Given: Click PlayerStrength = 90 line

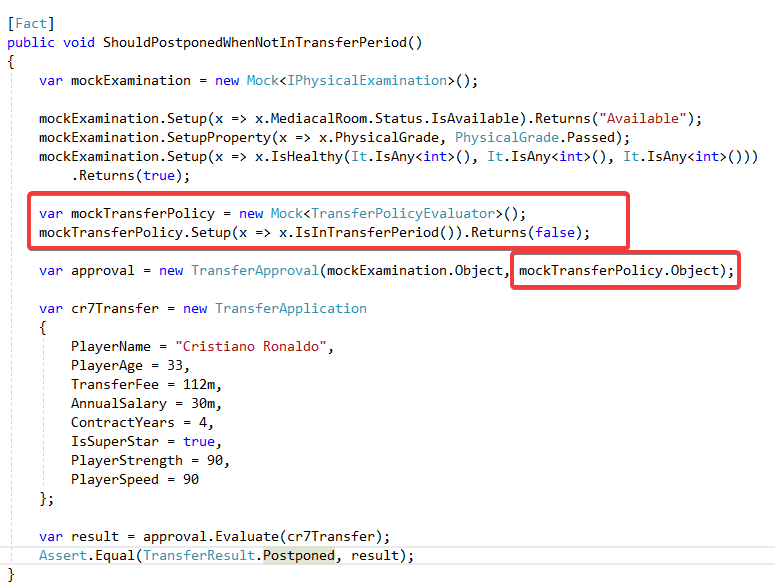Looking at the screenshot, I should 150,460.
